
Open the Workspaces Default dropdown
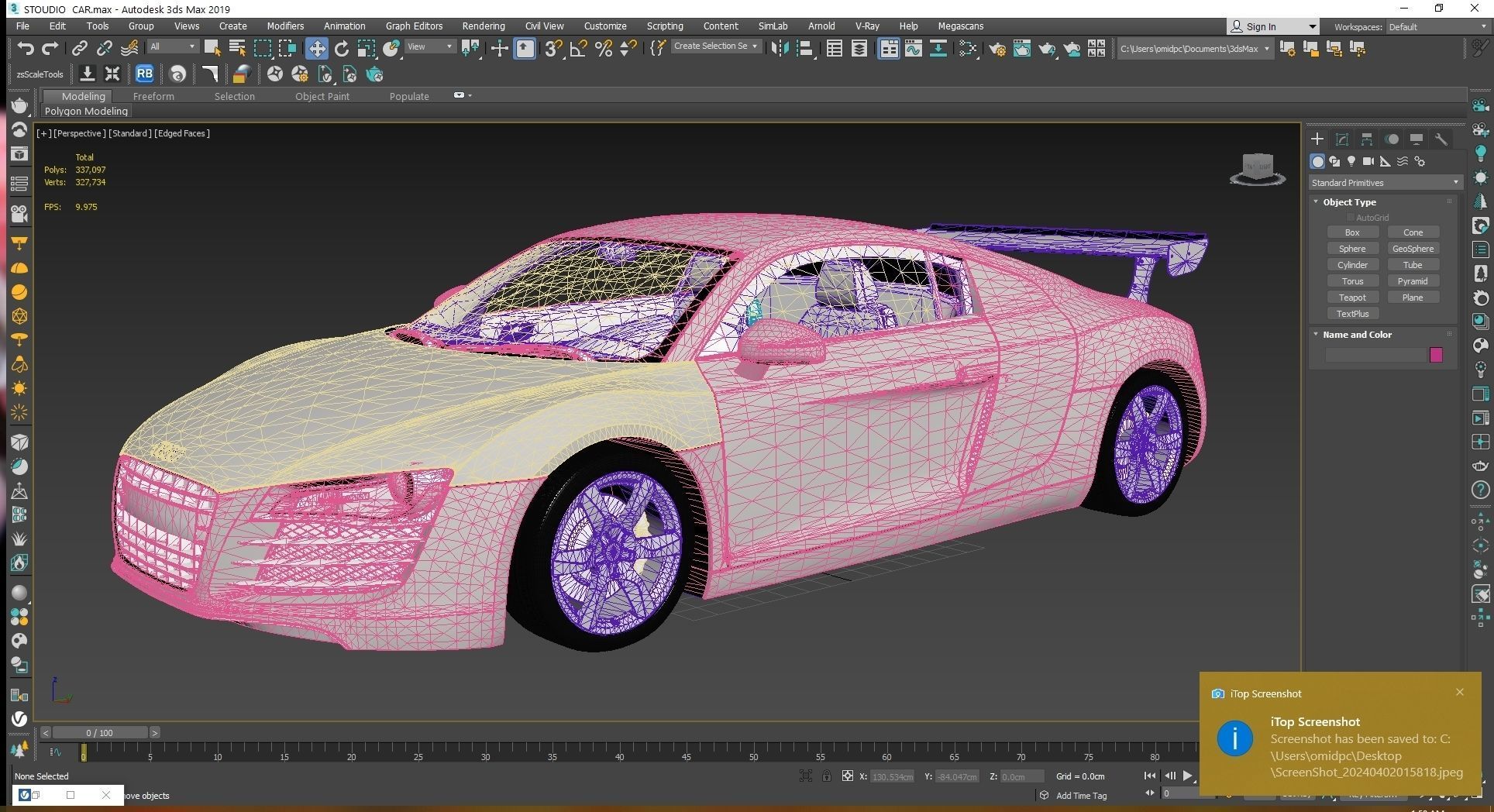point(1437,26)
